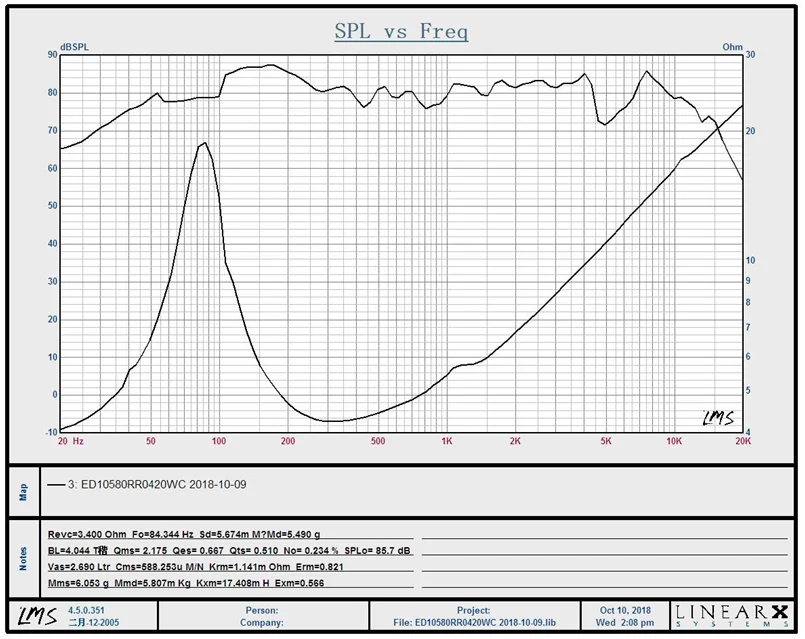The width and height of the screenshot is (805, 639).
Task: Click the BL=4.044 parameter notes line
Action: [228, 551]
